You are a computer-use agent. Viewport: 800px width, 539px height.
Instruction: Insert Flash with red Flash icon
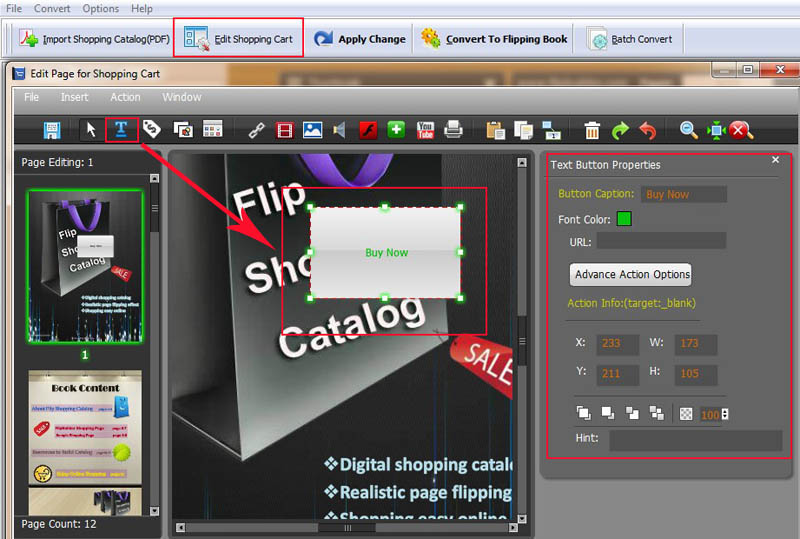pyautogui.click(x=368, y=130)
